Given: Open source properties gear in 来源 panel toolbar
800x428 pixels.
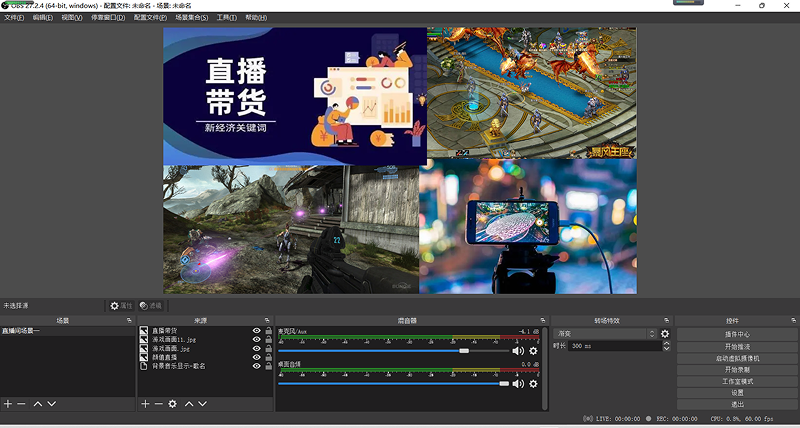Looking at the screenshot, I should tap(172, 404).
